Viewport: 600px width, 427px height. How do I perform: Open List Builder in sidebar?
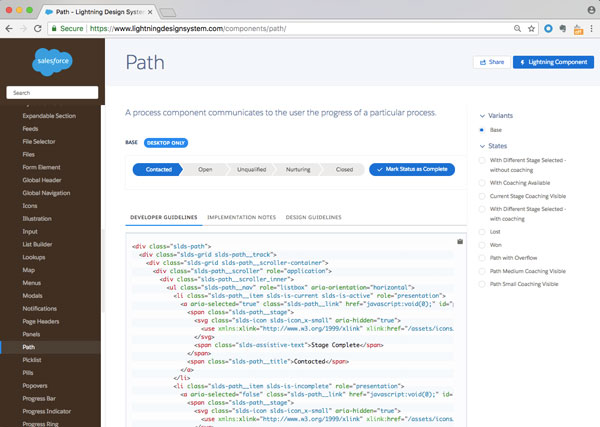click(x=37, y=244)
